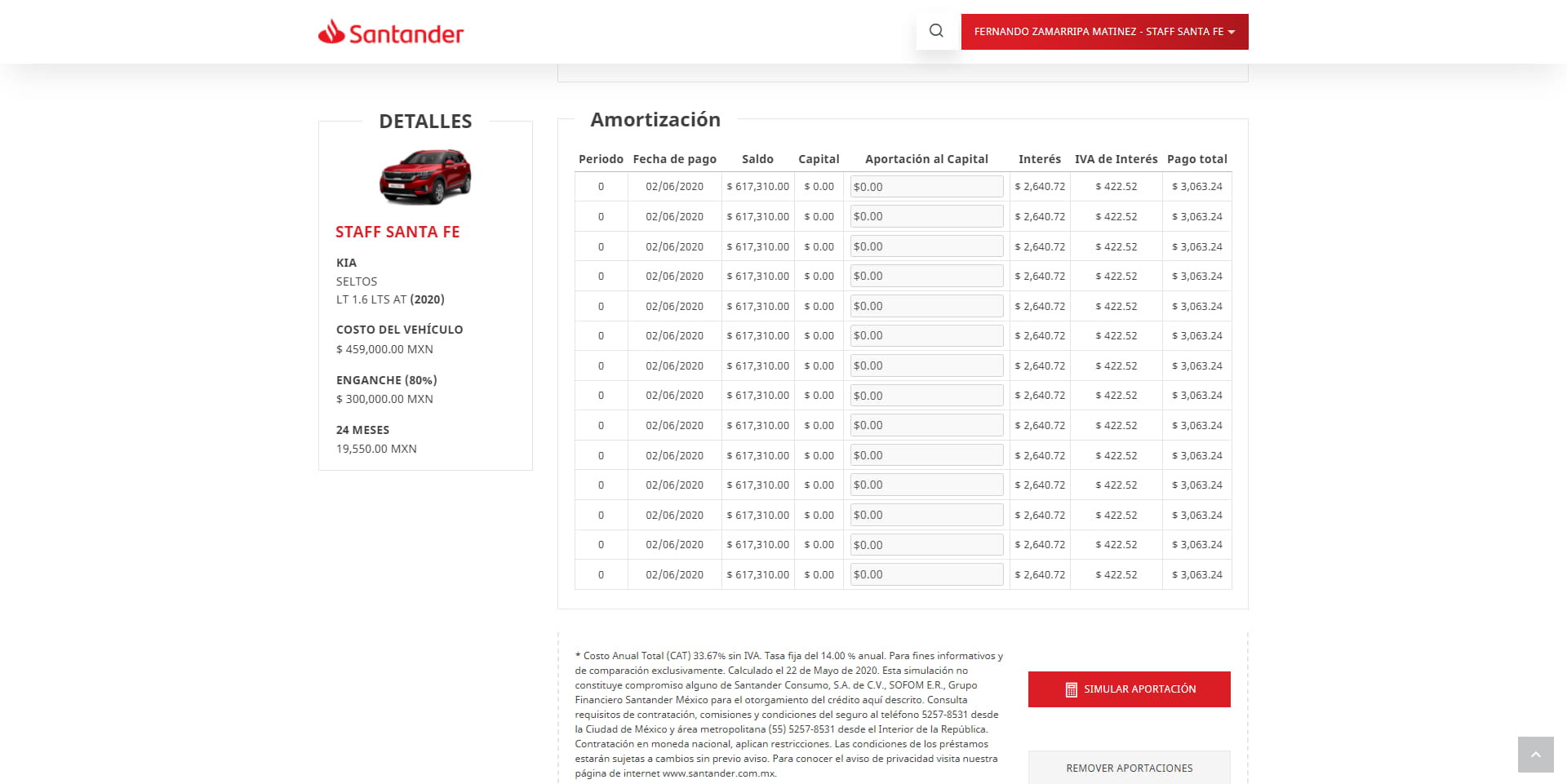Click the Saldo column header
The height and width of the screenshot is (784, 1567).
[x=757, y=159]
